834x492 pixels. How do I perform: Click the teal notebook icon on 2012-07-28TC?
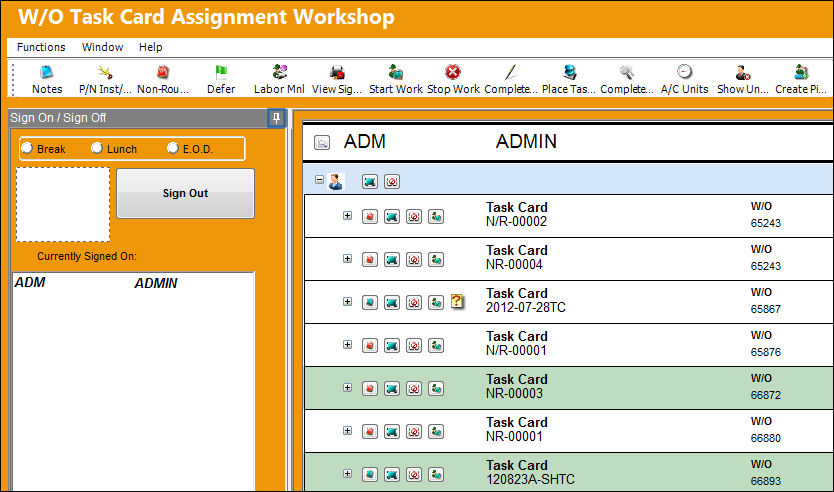pyautogui.click(x=370, y=303)
